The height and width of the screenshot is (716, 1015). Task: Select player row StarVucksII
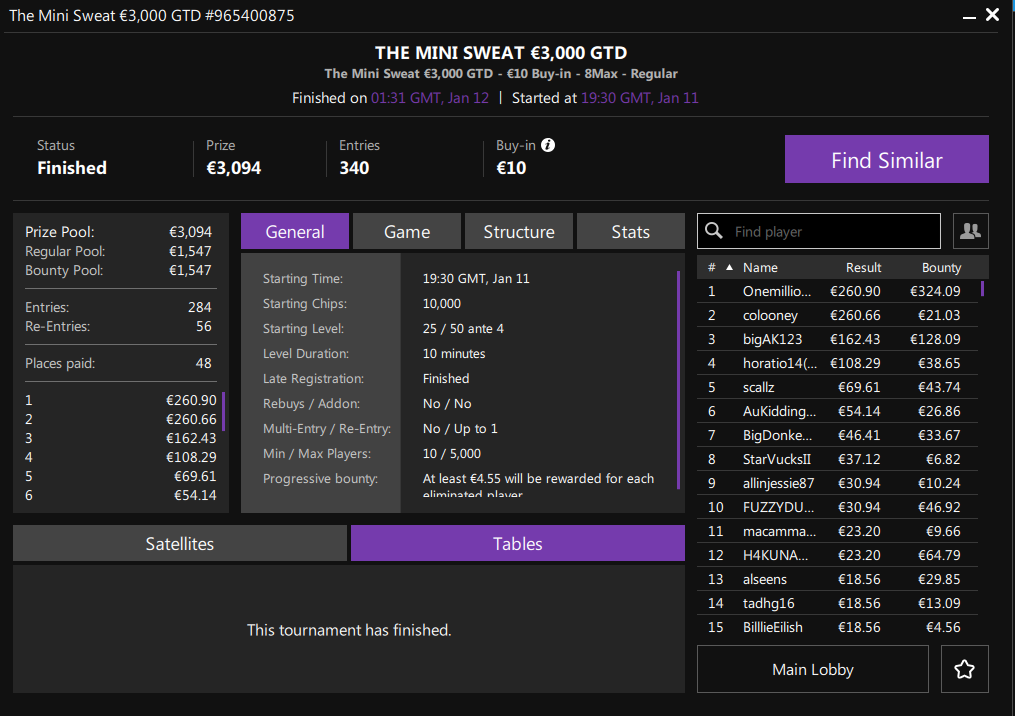[x=837, y=459]
